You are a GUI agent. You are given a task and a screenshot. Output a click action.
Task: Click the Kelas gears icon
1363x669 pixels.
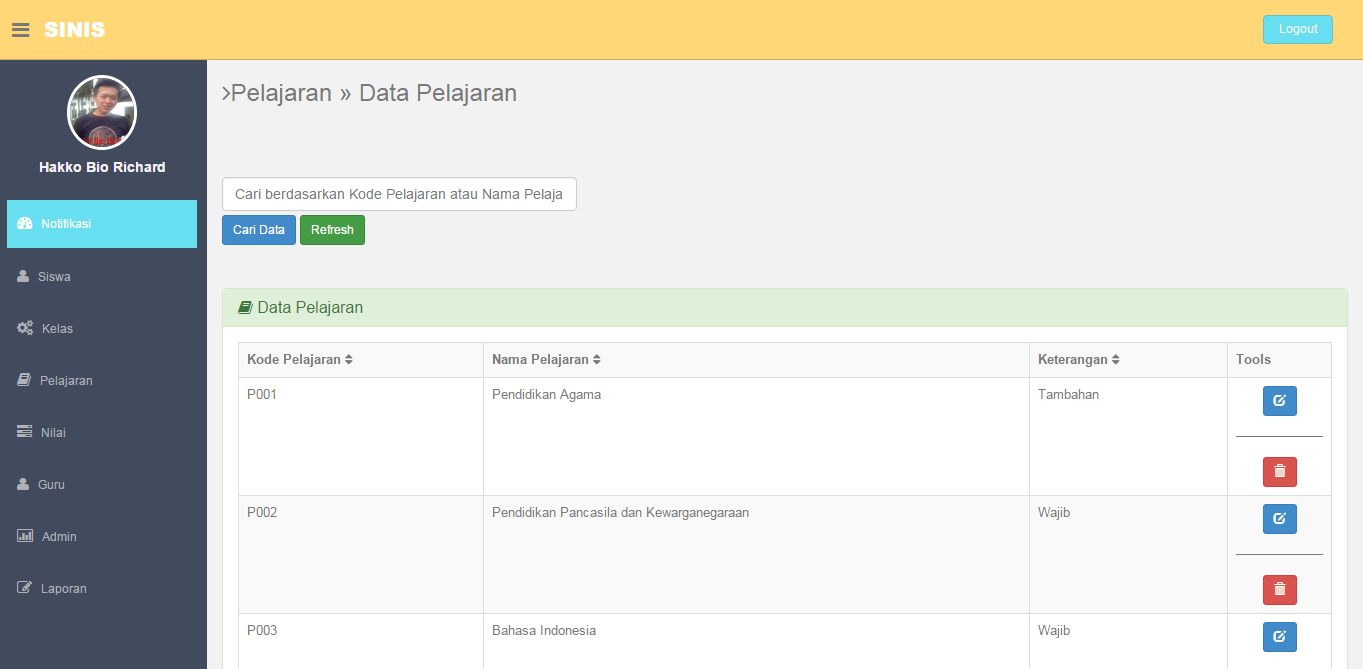(x=26, y=328)
